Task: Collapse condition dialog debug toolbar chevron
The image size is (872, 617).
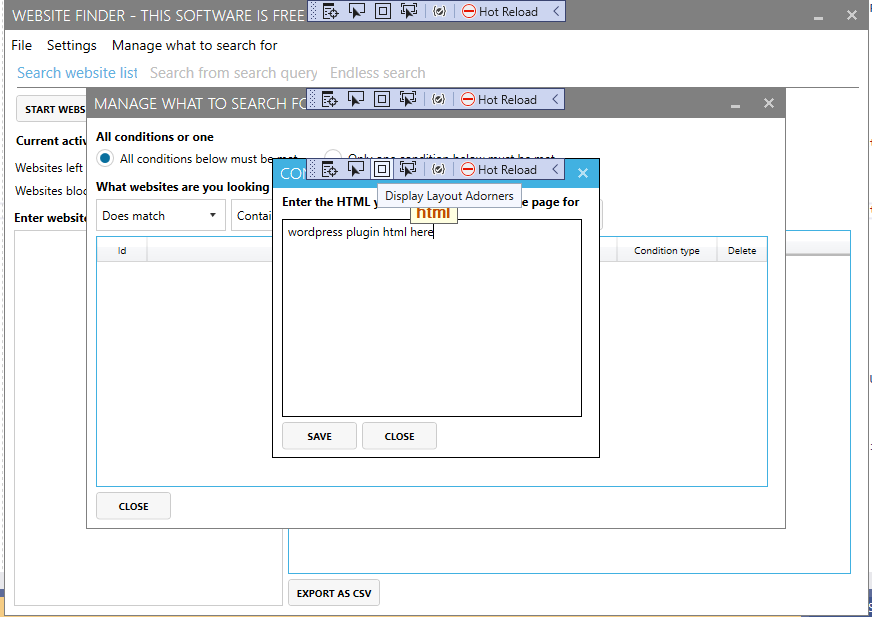Action: 554,169
